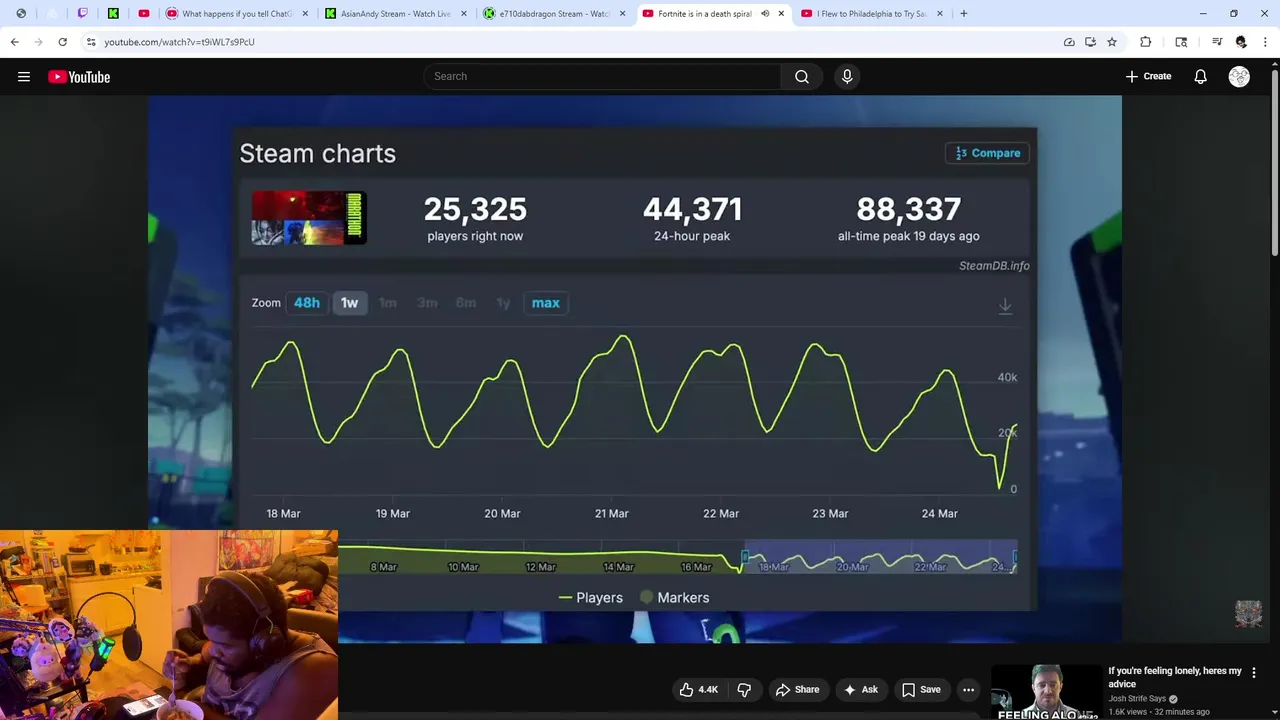Open the YouTube account avatar menu

(1239, 77)
